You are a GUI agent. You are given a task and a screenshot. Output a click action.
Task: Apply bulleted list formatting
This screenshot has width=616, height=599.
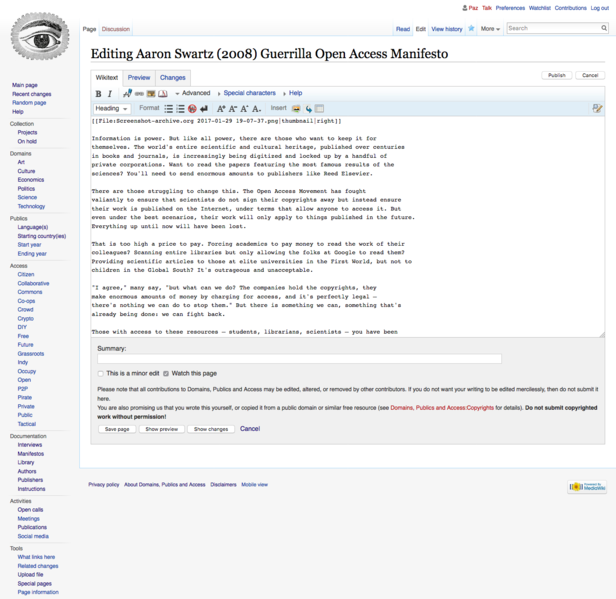[x=169, y=109]
